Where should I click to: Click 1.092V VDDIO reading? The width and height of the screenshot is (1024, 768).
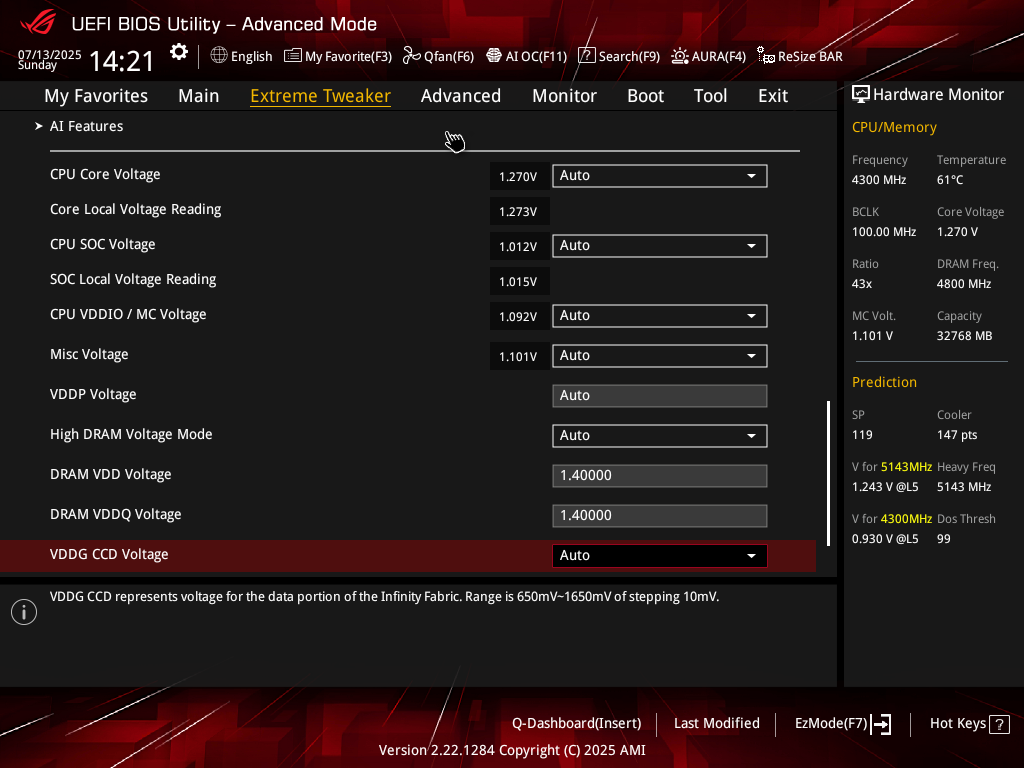(x=519, y=316)
